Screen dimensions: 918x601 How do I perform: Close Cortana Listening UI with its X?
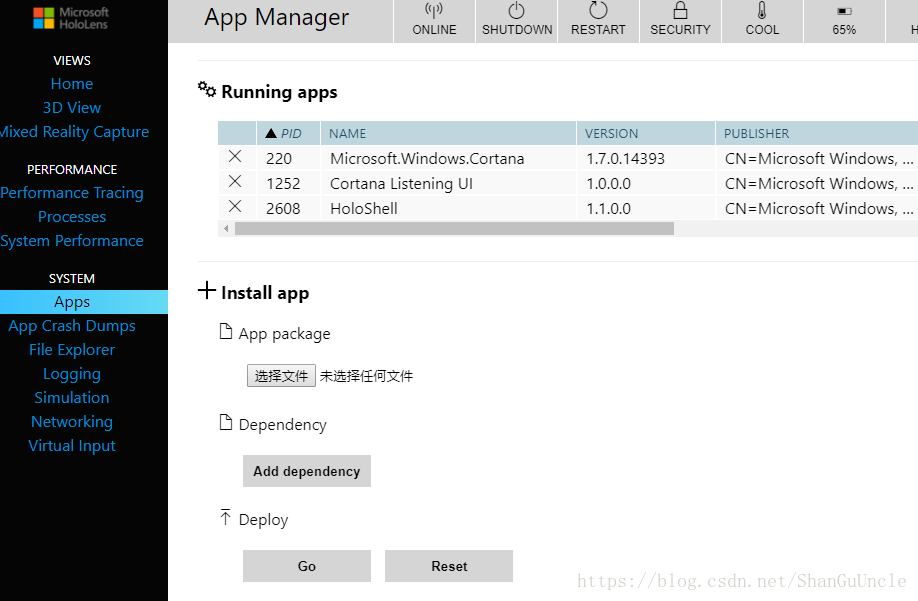pos(235,181)
